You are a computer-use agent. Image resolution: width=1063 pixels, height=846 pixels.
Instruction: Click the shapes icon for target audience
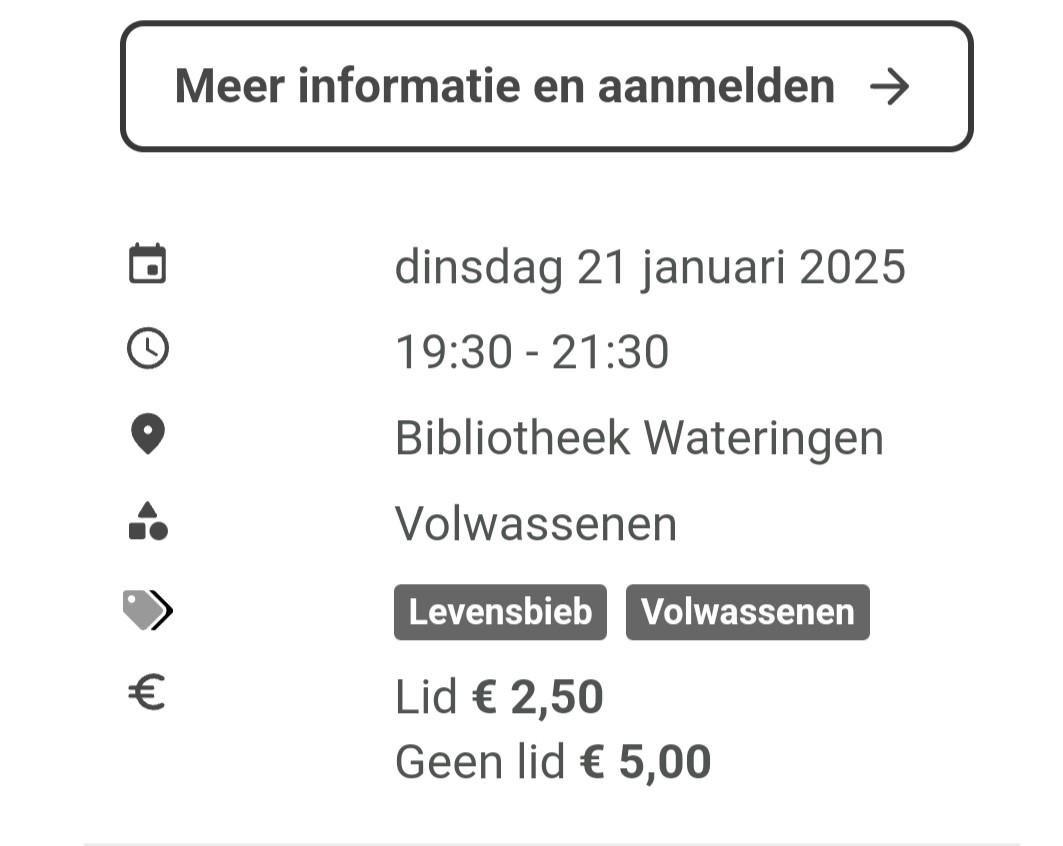148,521
